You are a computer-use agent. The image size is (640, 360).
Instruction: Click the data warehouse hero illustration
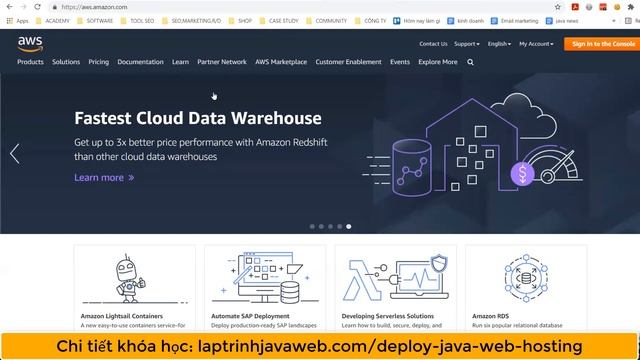click(473, 146)
